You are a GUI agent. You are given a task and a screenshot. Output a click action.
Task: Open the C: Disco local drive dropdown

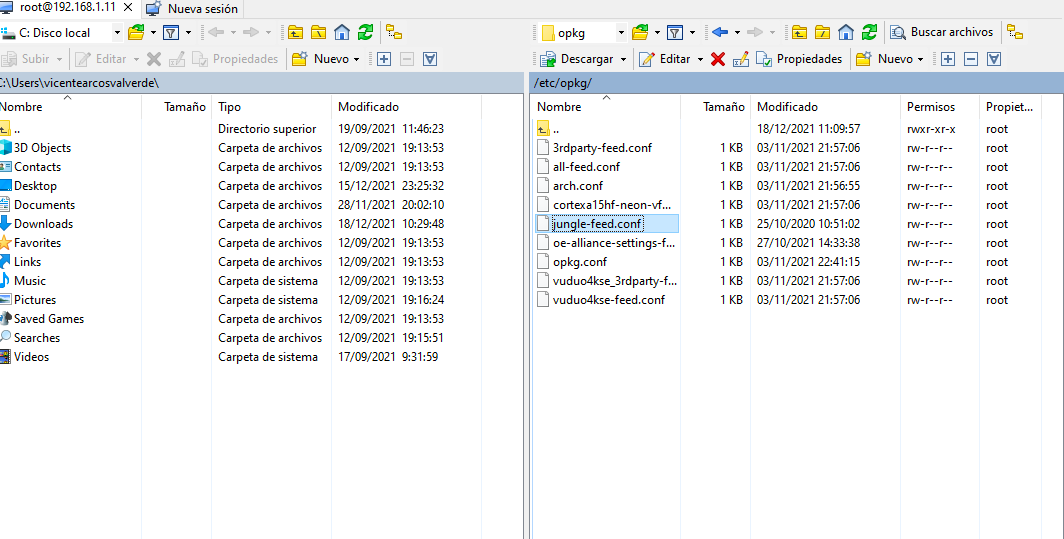[x=116, y=33]
